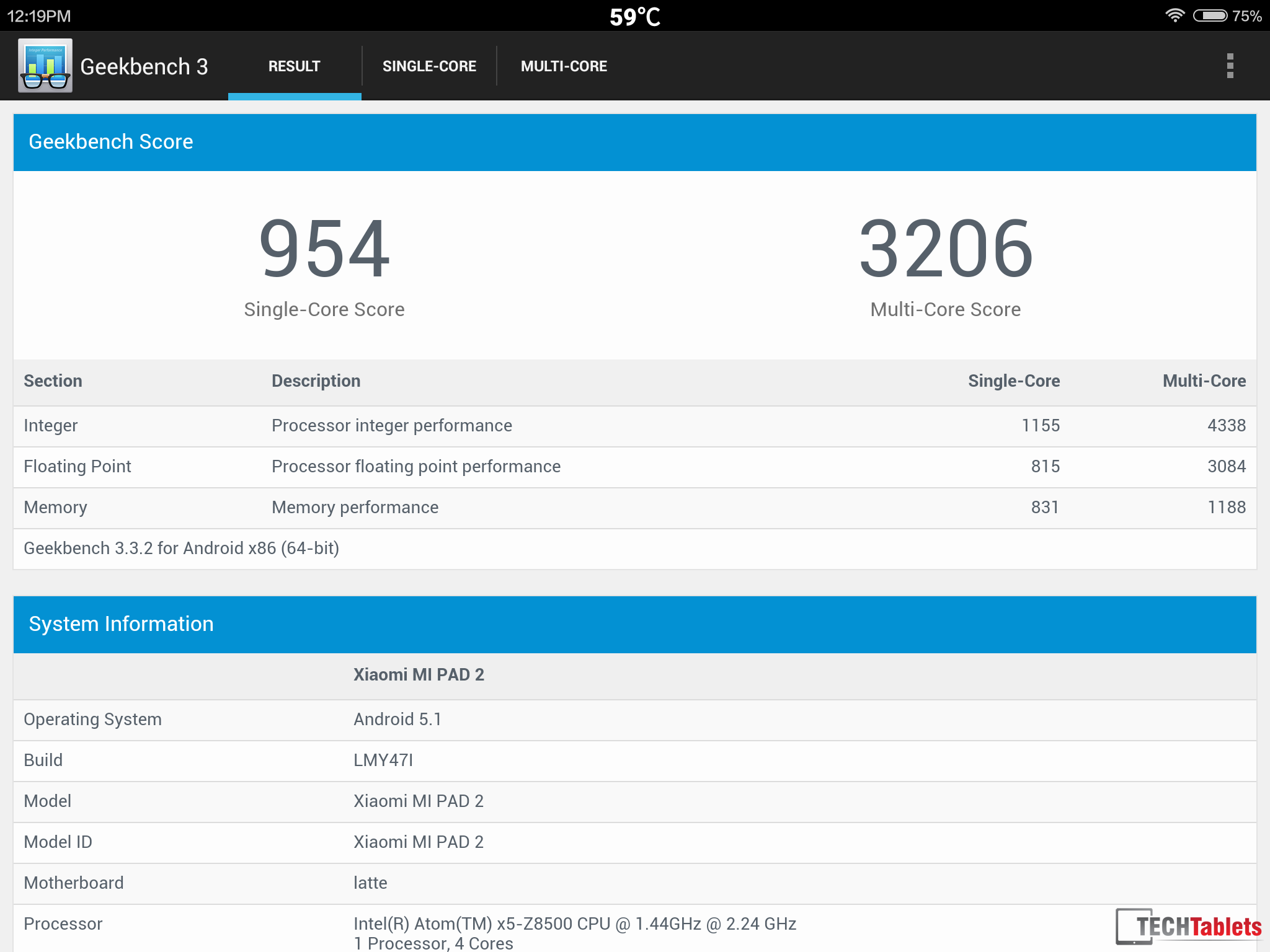Tap the Operating System label

tap(92, 720)
